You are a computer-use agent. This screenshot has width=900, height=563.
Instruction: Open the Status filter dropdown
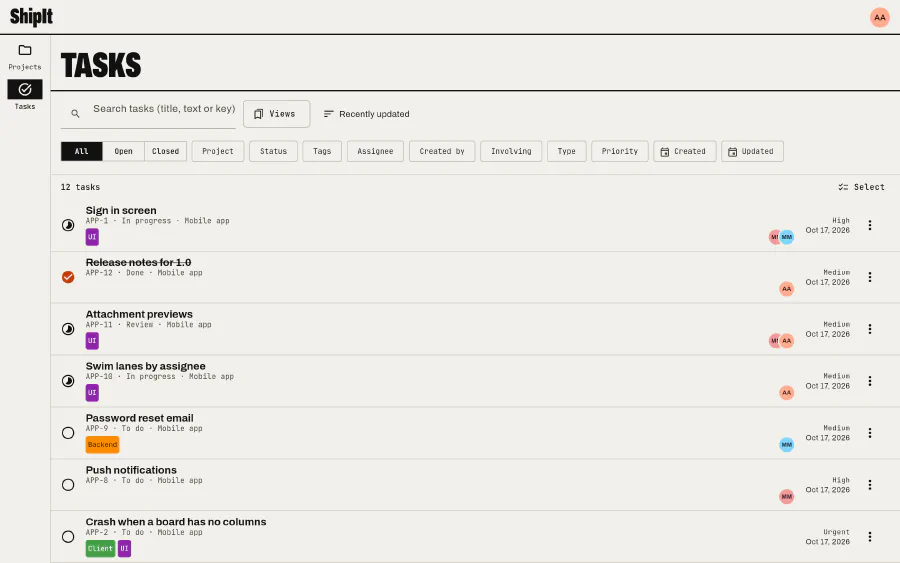point(273,151)
